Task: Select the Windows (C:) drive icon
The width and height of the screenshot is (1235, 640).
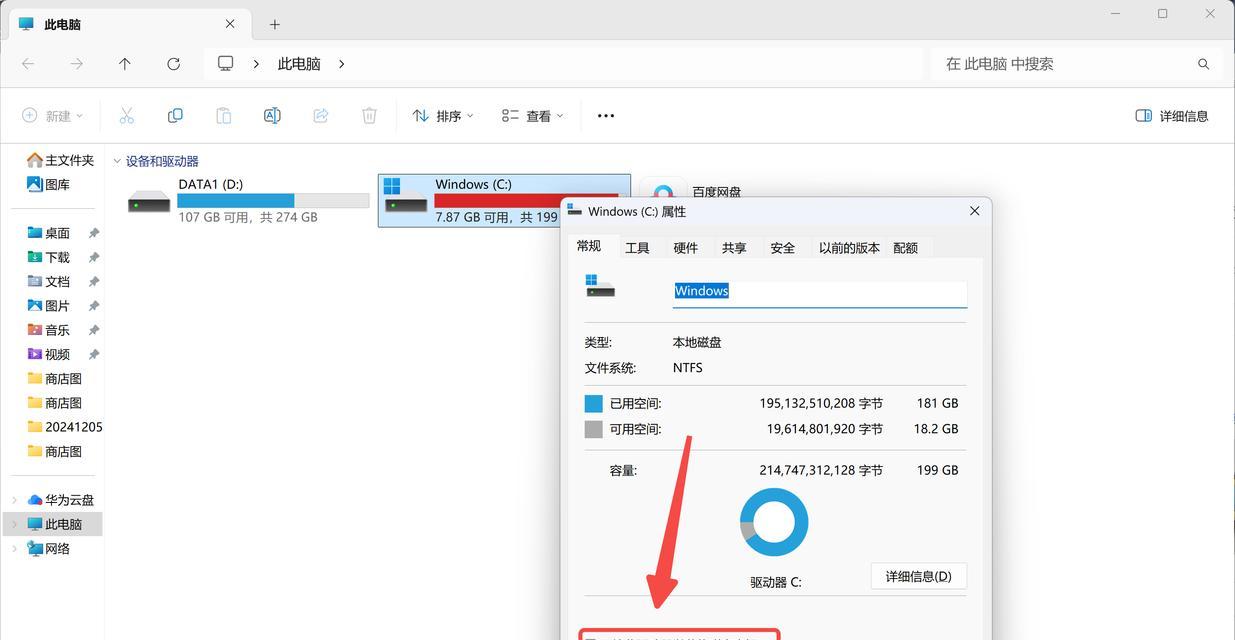Action: (406, 197)
